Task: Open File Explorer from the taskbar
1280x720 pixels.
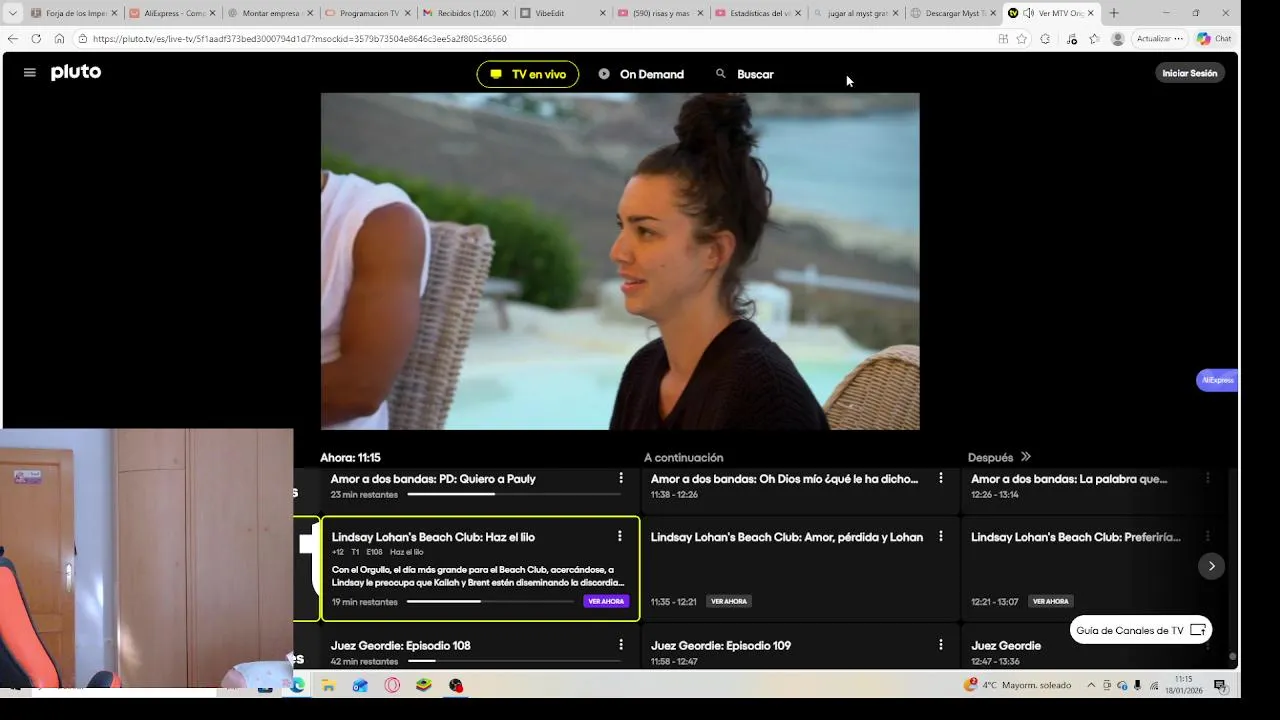Action: [x=328, y=686]
